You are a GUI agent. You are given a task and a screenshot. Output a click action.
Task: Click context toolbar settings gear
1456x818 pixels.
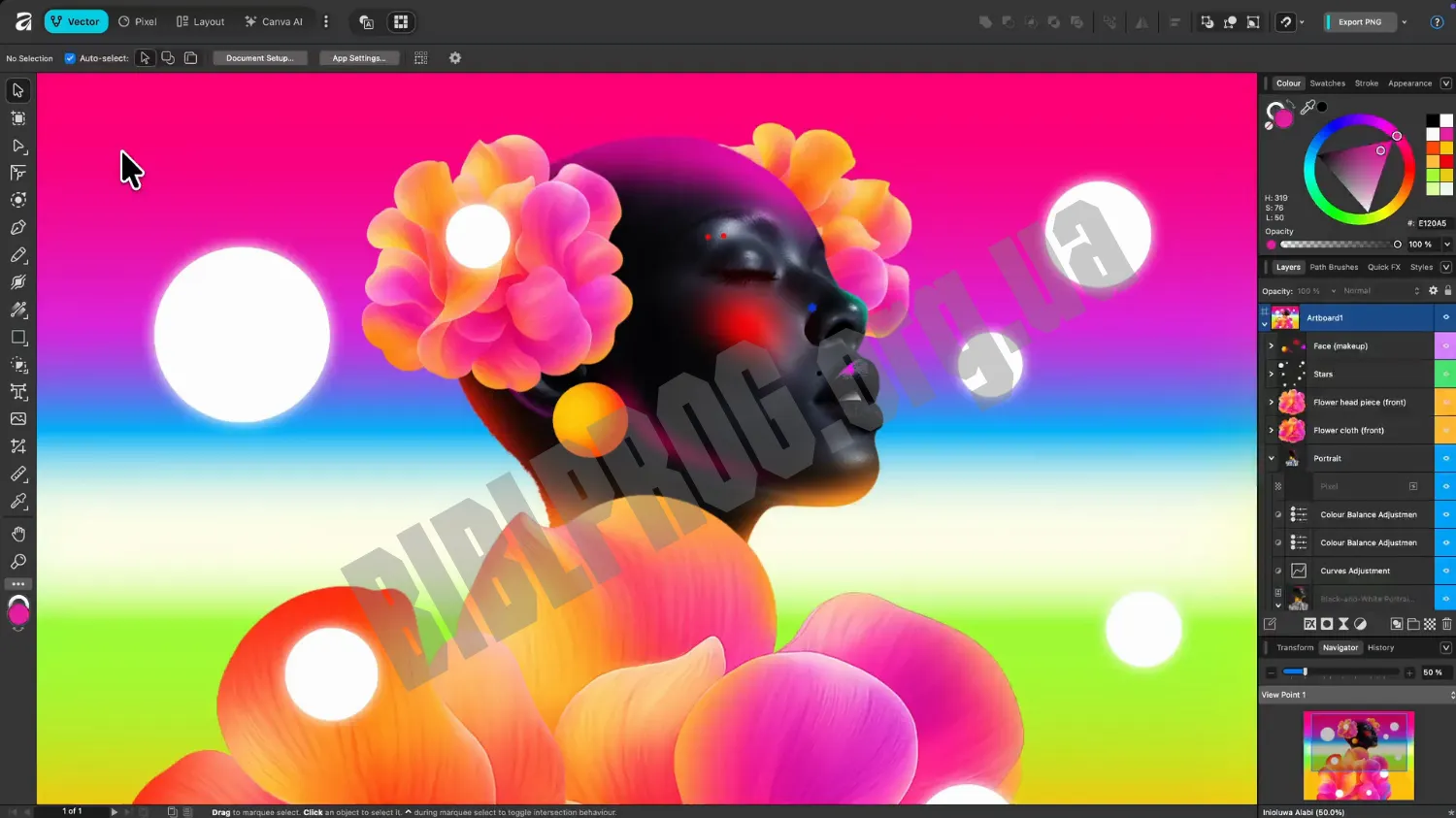(455, 58)
